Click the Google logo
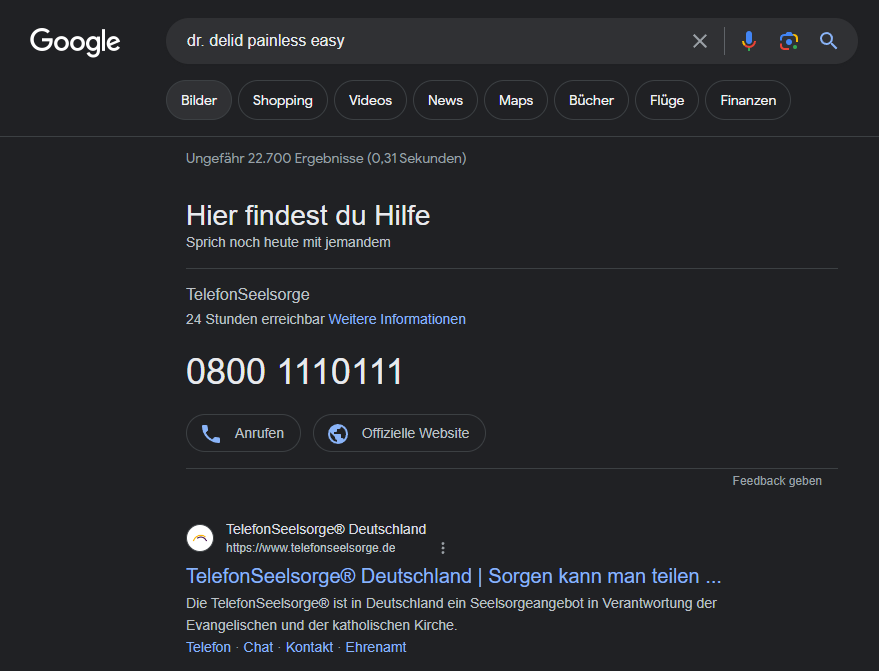Screen dimensions: 879x671 75,41
